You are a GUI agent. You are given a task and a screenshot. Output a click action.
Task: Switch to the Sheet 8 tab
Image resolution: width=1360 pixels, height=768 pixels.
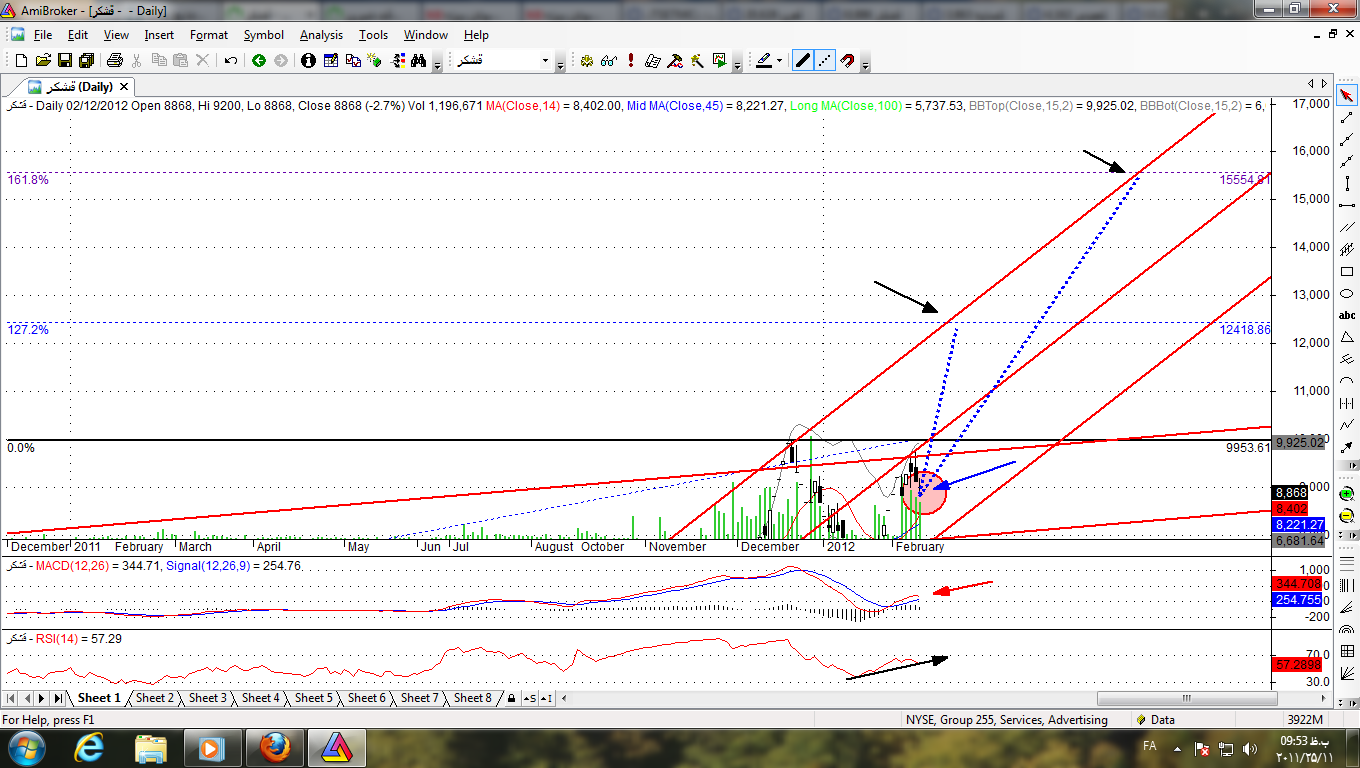(473, 698)
